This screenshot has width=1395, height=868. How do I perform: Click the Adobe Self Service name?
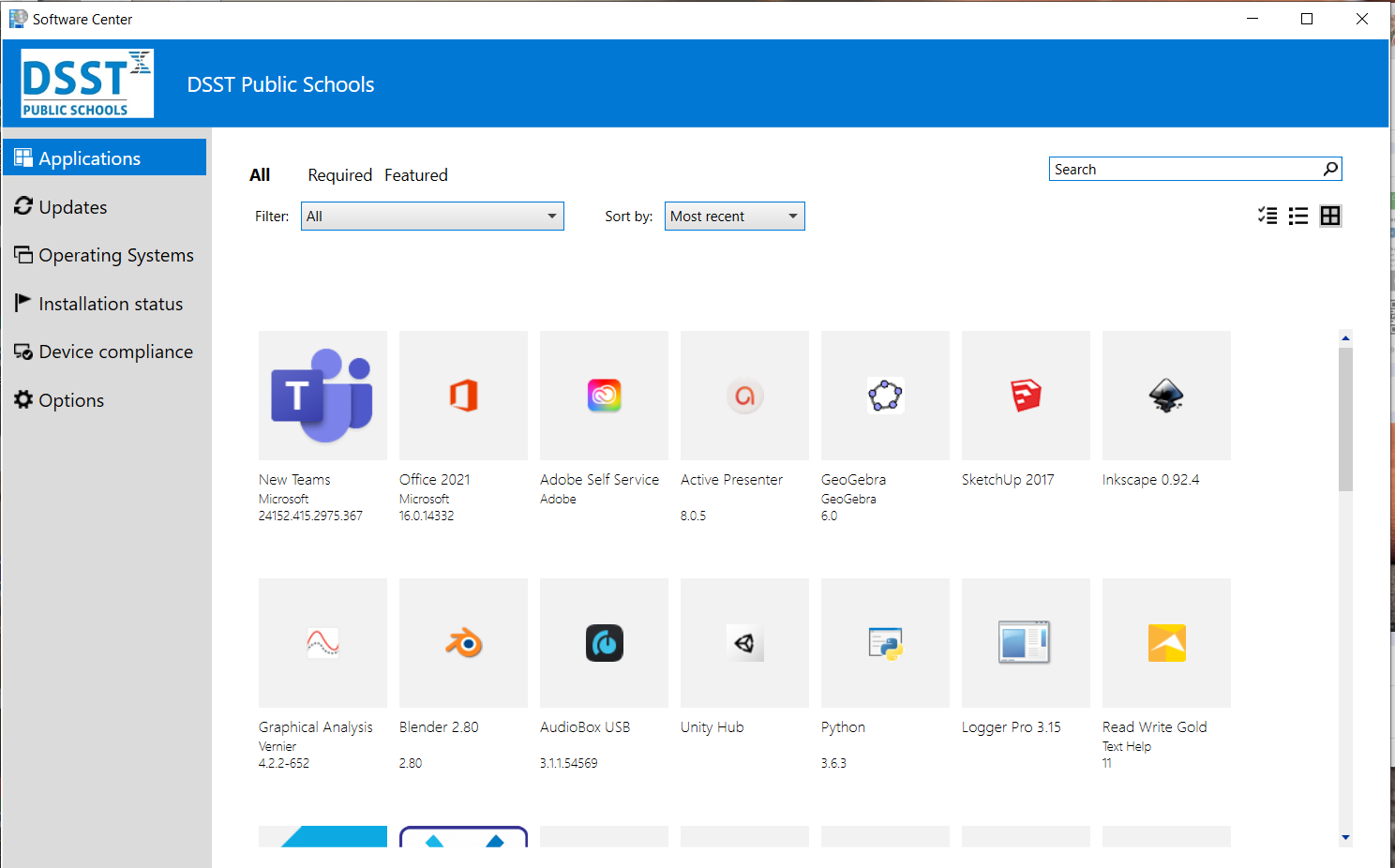pyautogui.click(x=599, y=480)
